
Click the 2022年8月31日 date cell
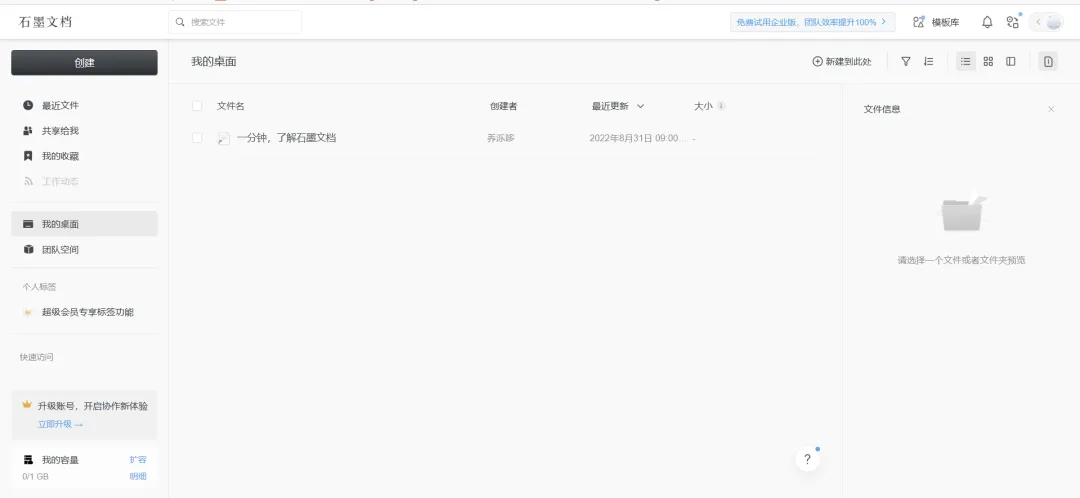coord(638,138)
